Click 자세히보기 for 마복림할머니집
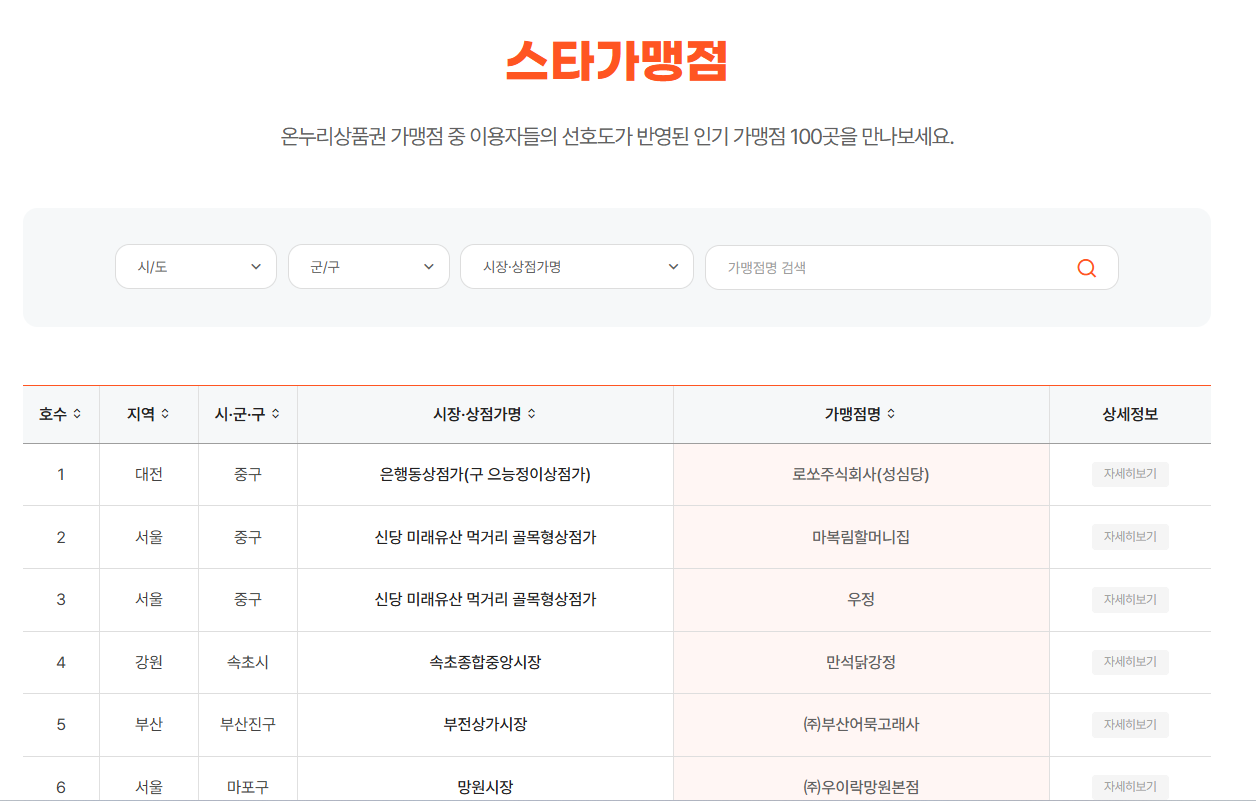Image resolution: width=1256 pixels, height=801 pixels. [x=1130, y=537]
